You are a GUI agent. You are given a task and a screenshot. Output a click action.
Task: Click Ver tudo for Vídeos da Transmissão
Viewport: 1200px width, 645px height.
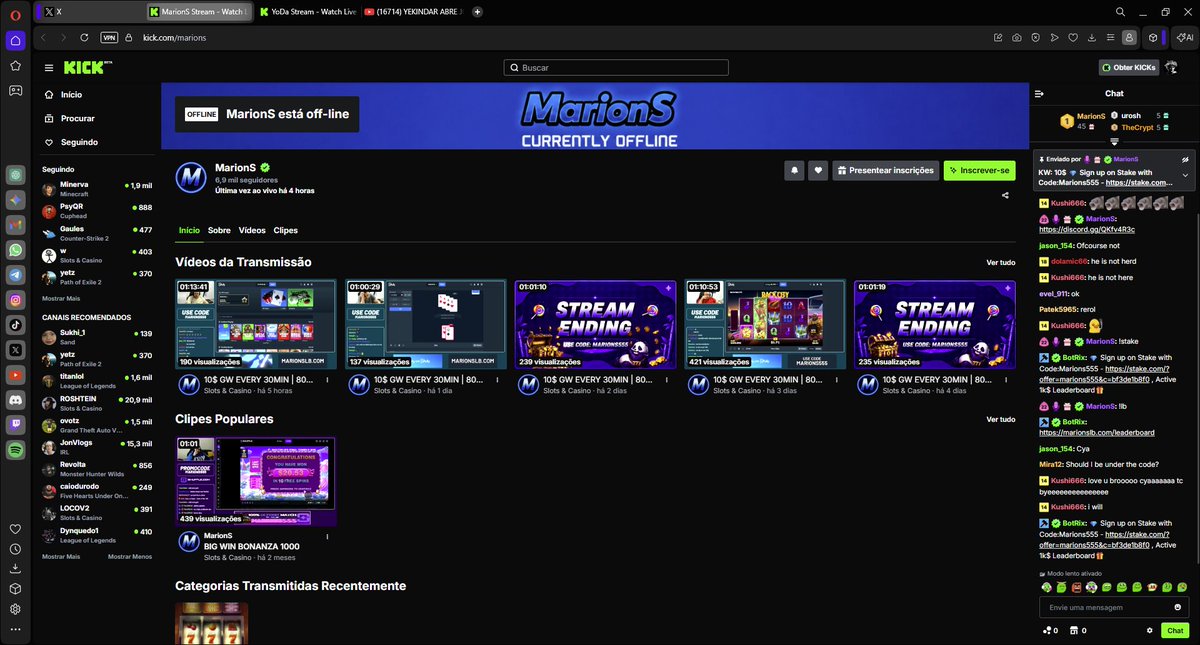click(1000, 262)
